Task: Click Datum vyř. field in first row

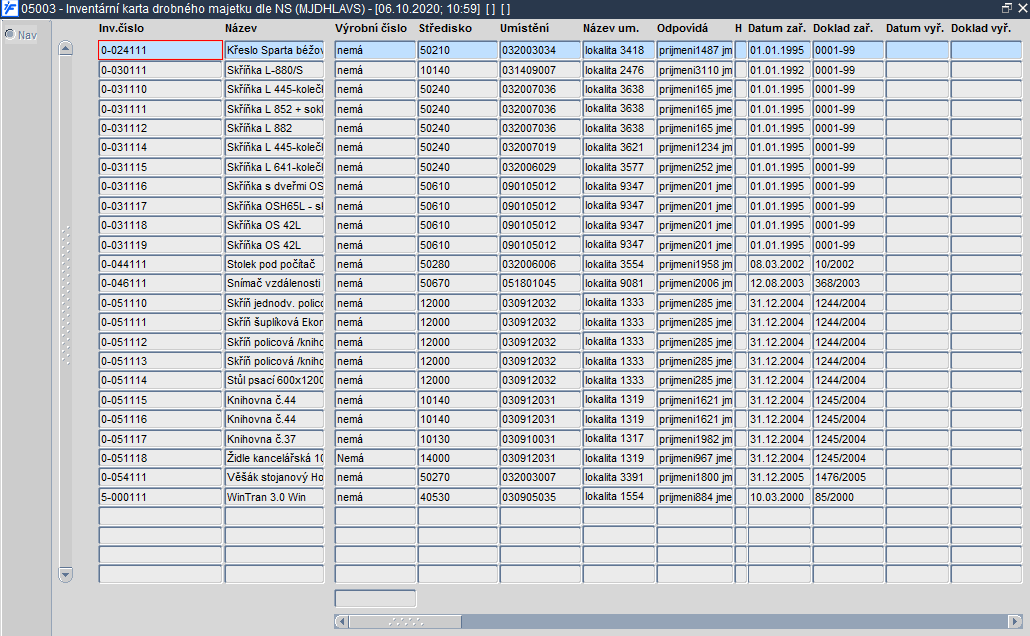Action: (917, 50)
